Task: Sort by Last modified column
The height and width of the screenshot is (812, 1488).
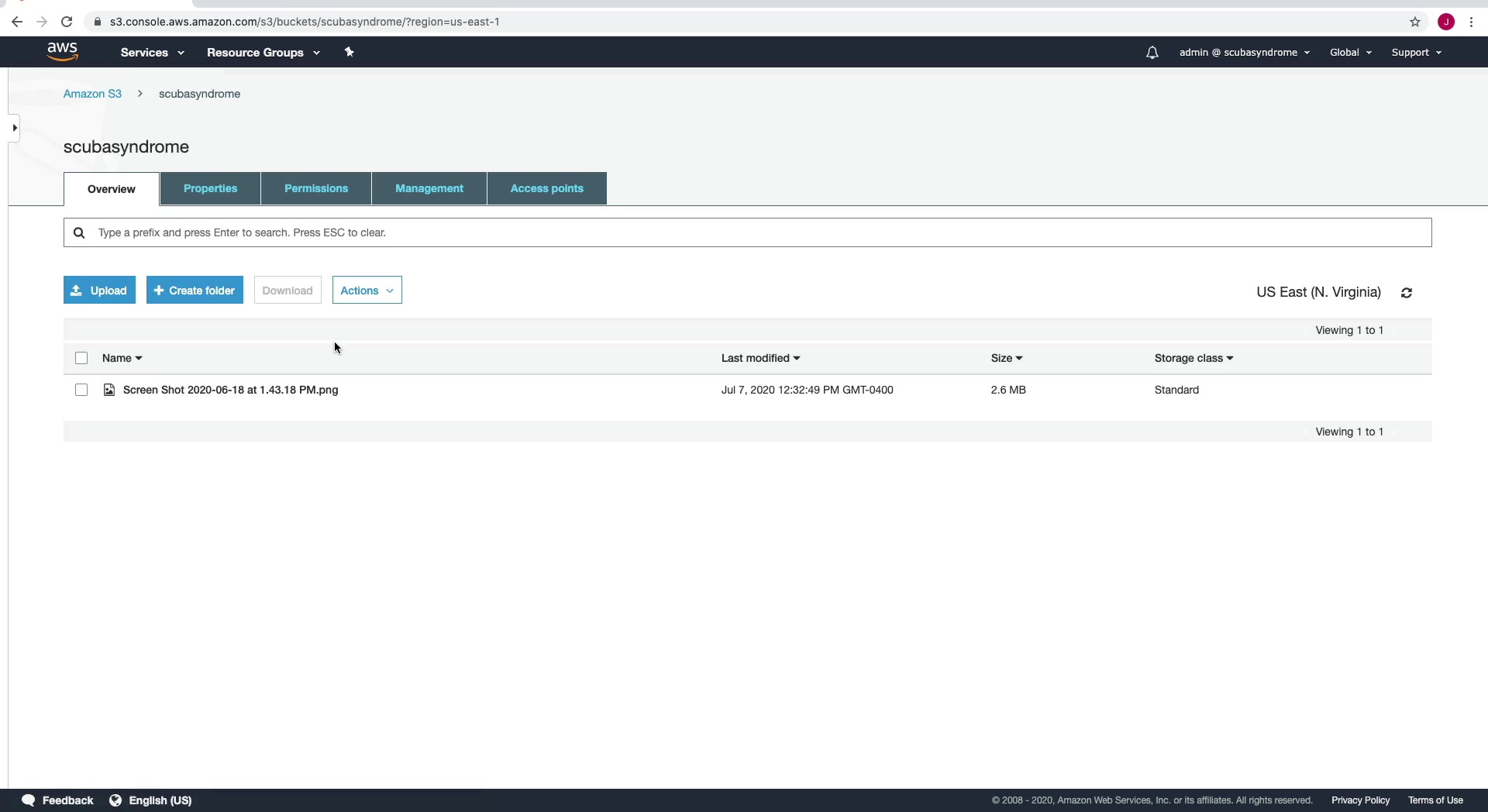Action: coord(761,358)
